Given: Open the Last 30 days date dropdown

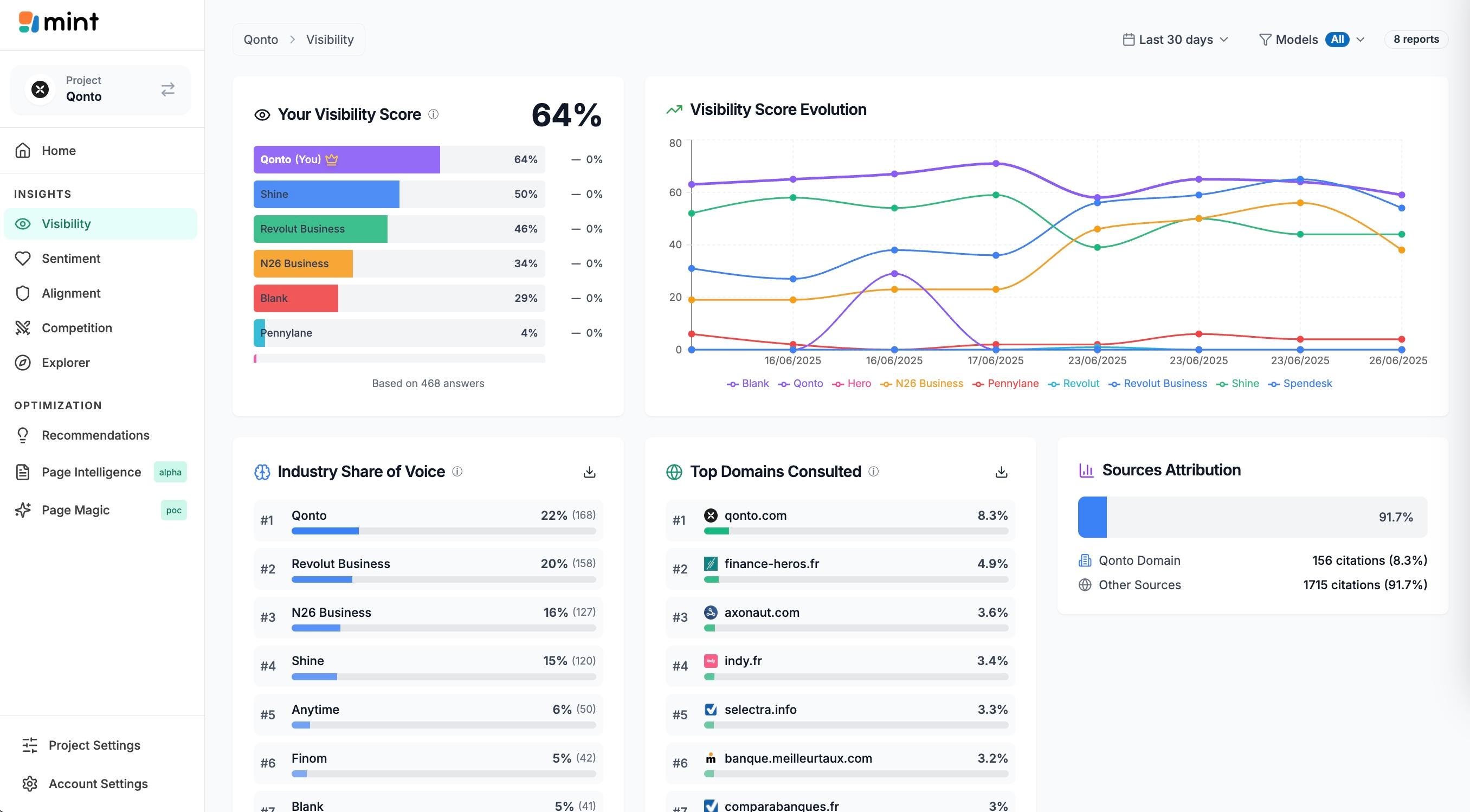Looking at the screenshot, I should [1175, 40].
